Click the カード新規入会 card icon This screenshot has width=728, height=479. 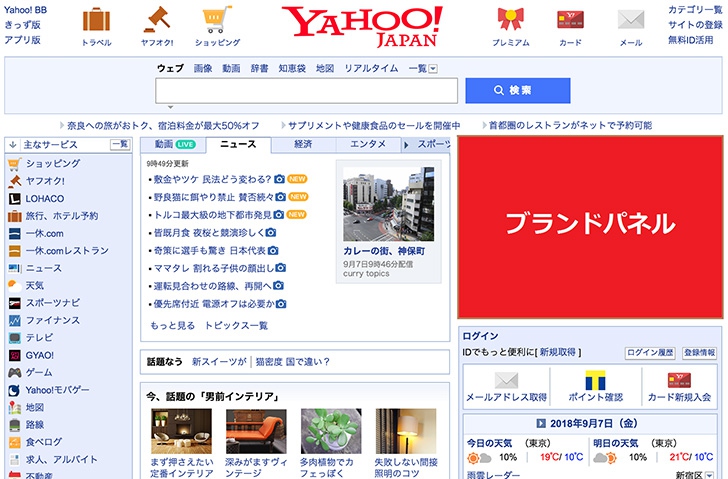pyautogui.click(x=679, y=380)
